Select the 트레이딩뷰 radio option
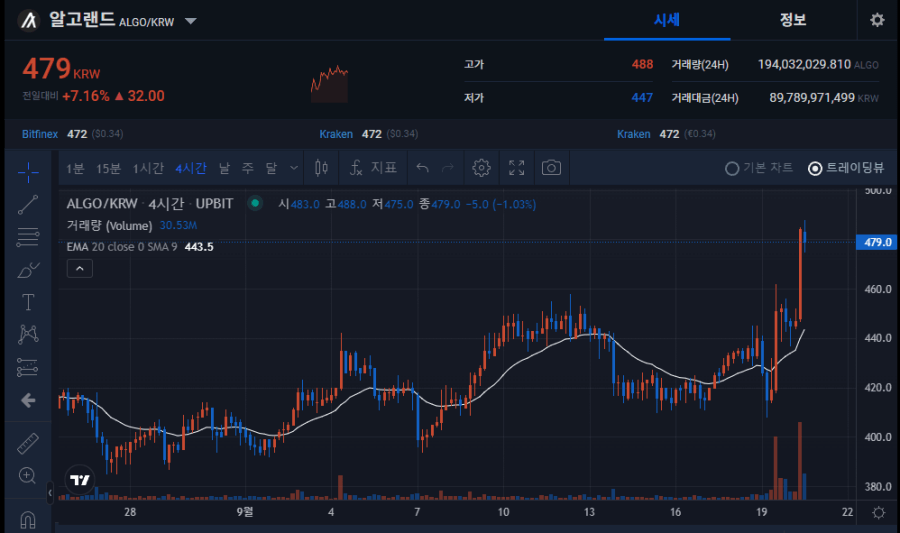Screen dimensions: 900x533 tap(846, 168)
